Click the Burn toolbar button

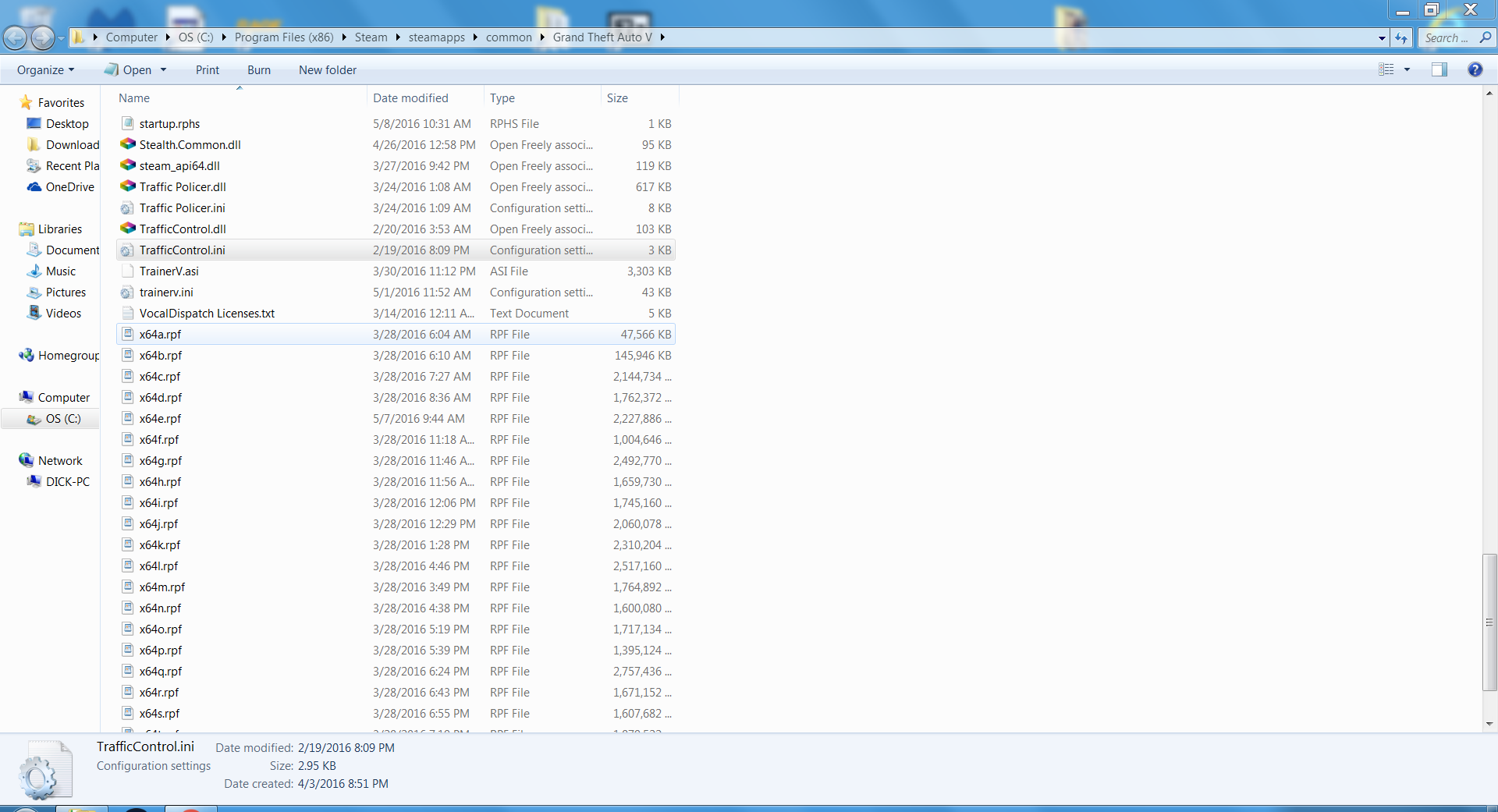coord(259,69)
